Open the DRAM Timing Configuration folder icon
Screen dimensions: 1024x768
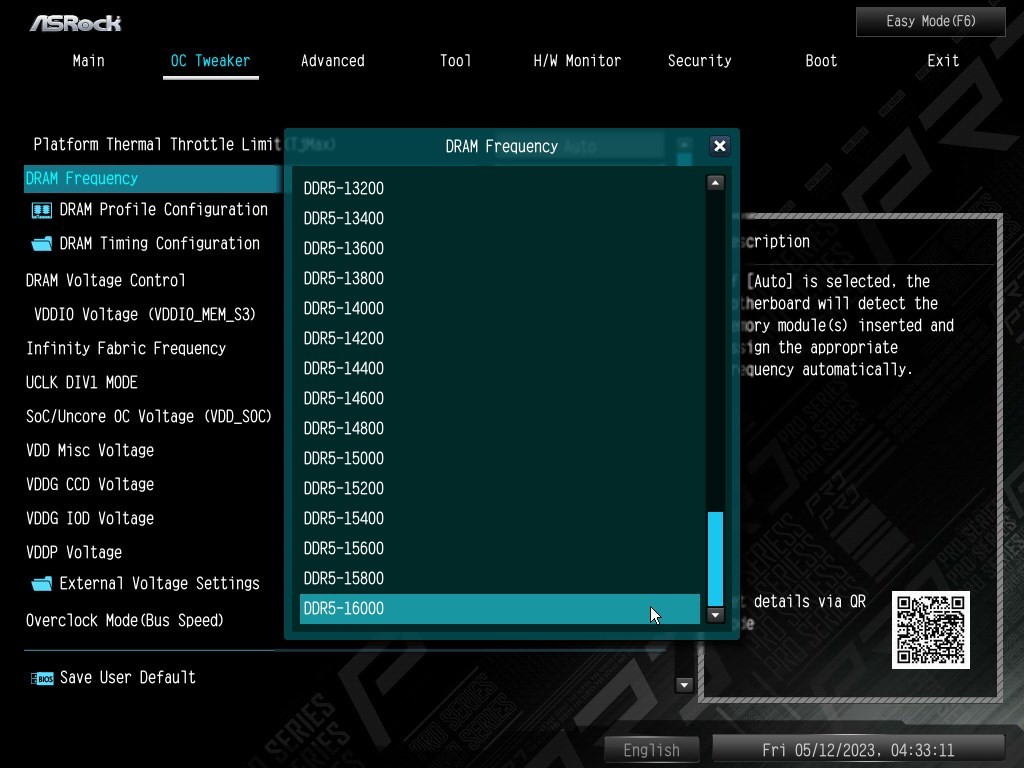(41, 244)
